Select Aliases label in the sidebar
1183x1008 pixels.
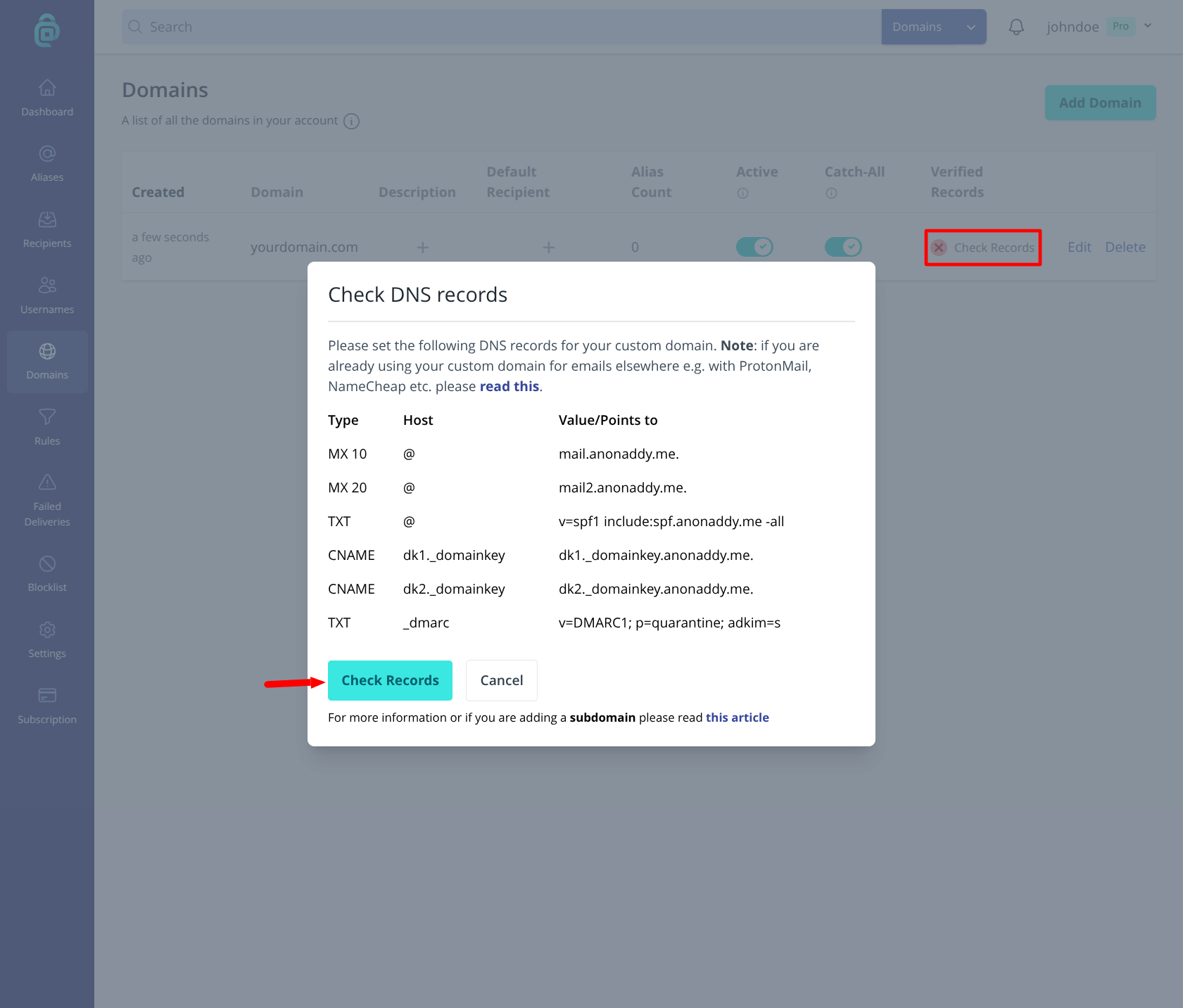tap(47, 177)
